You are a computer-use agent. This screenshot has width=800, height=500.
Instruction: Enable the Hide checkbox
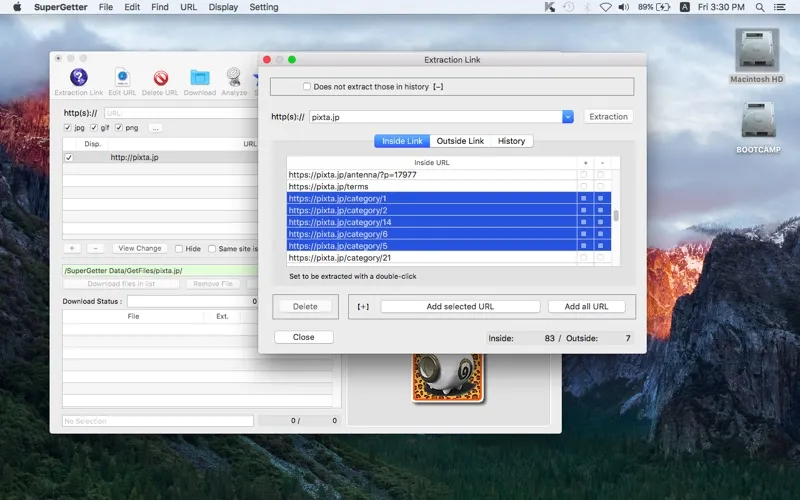point(179,249)
